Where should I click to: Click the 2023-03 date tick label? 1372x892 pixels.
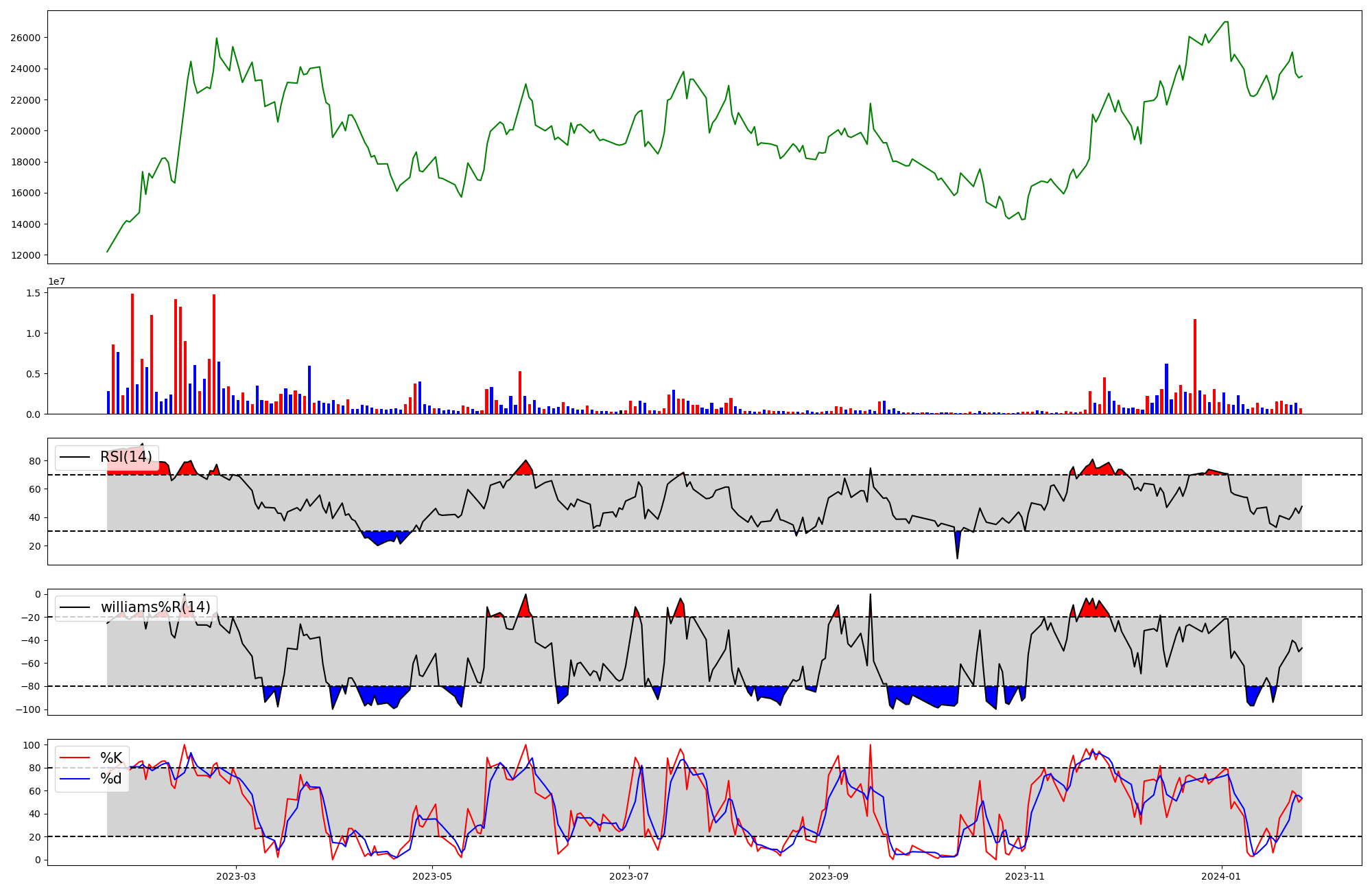(235, 876)
